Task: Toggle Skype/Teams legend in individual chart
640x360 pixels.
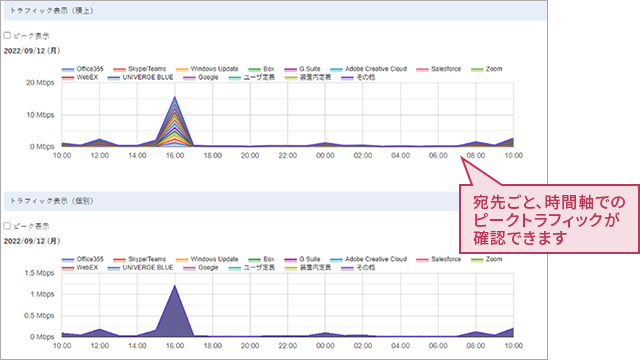Action: tap(140, 259)
